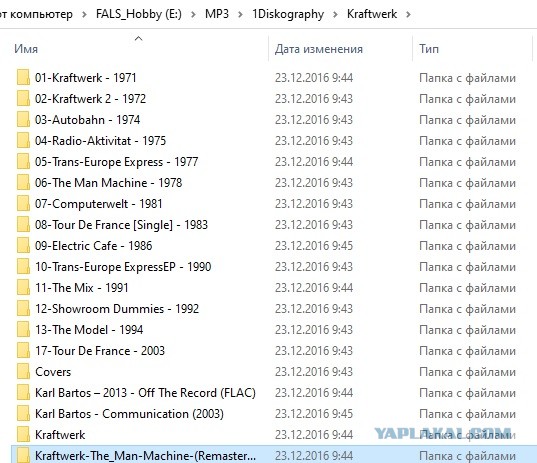
Task: Click date 23.12.2016 9:44 of 01-Kraftwerk - 1971
Action: [314, 78]
